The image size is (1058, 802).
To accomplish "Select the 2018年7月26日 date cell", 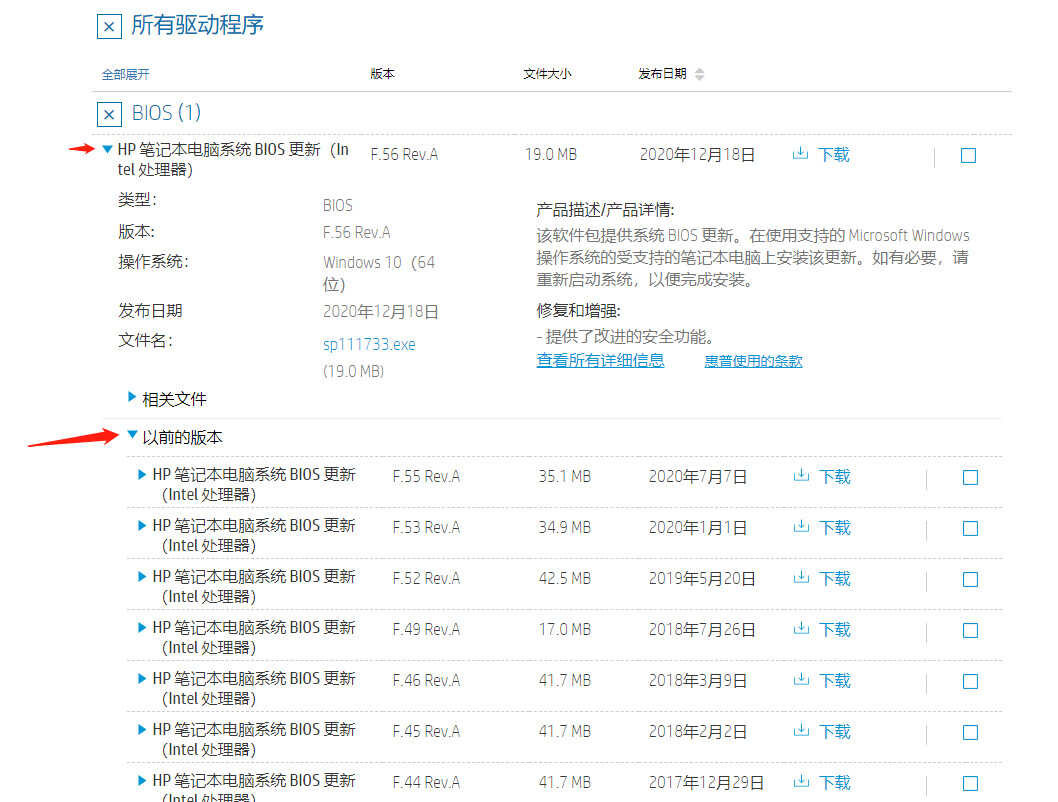I will click(x=702, y=629).
